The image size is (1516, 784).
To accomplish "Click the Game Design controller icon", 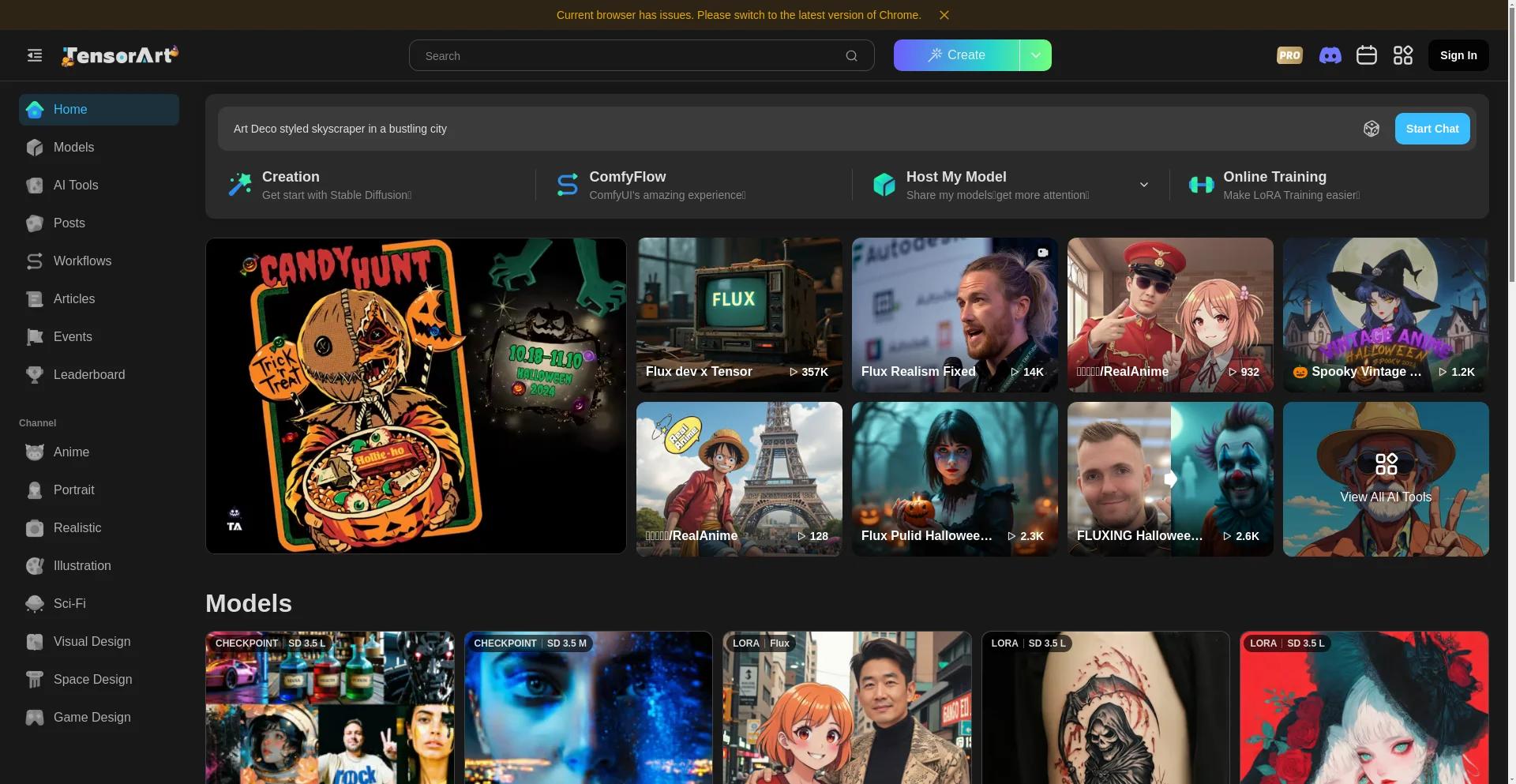I will (35, 718).
